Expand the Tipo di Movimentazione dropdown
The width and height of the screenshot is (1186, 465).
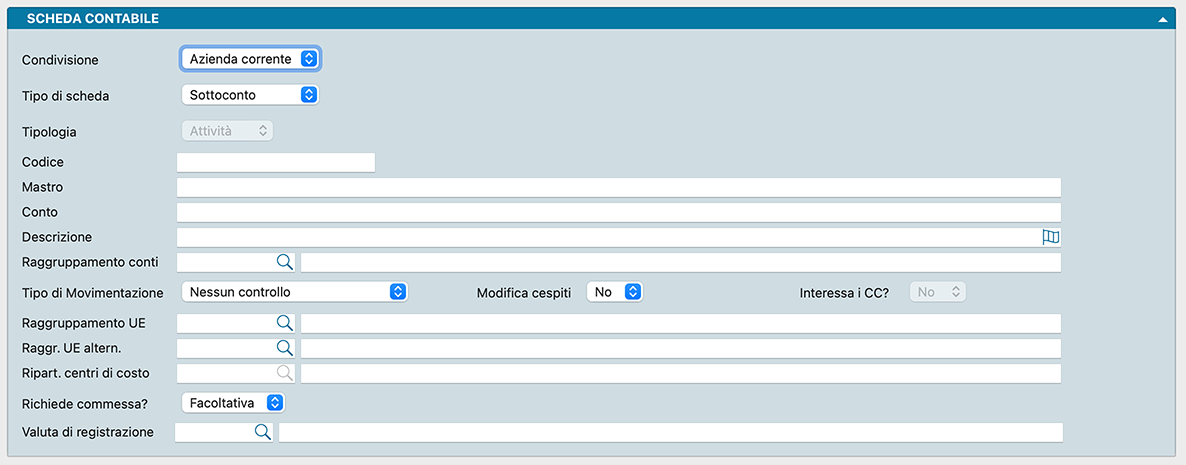pos(294,292)
